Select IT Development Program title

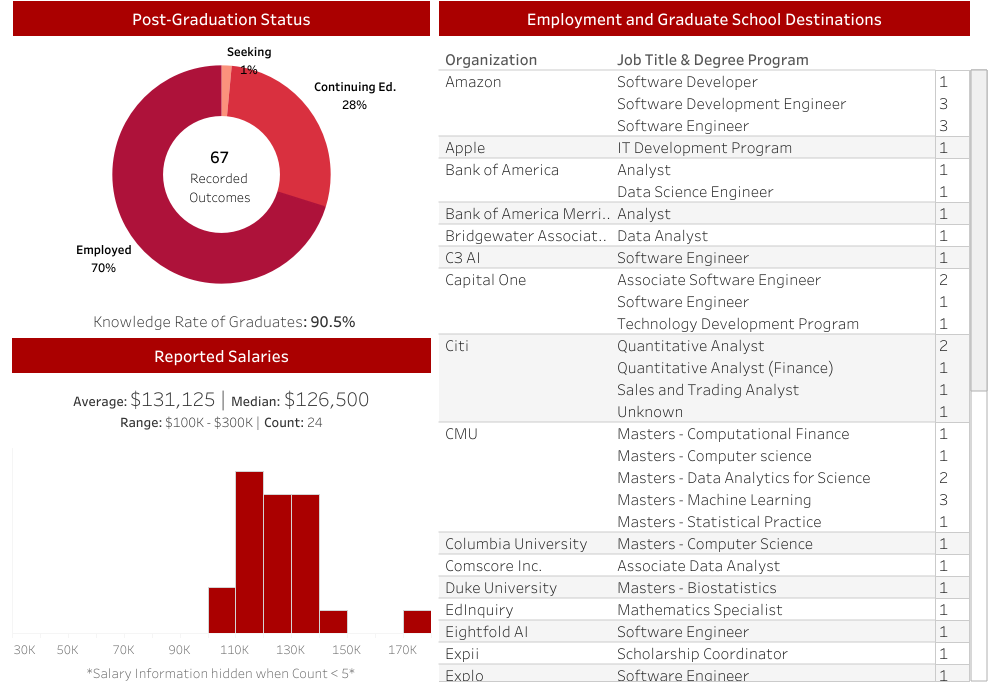coord(704,148)
